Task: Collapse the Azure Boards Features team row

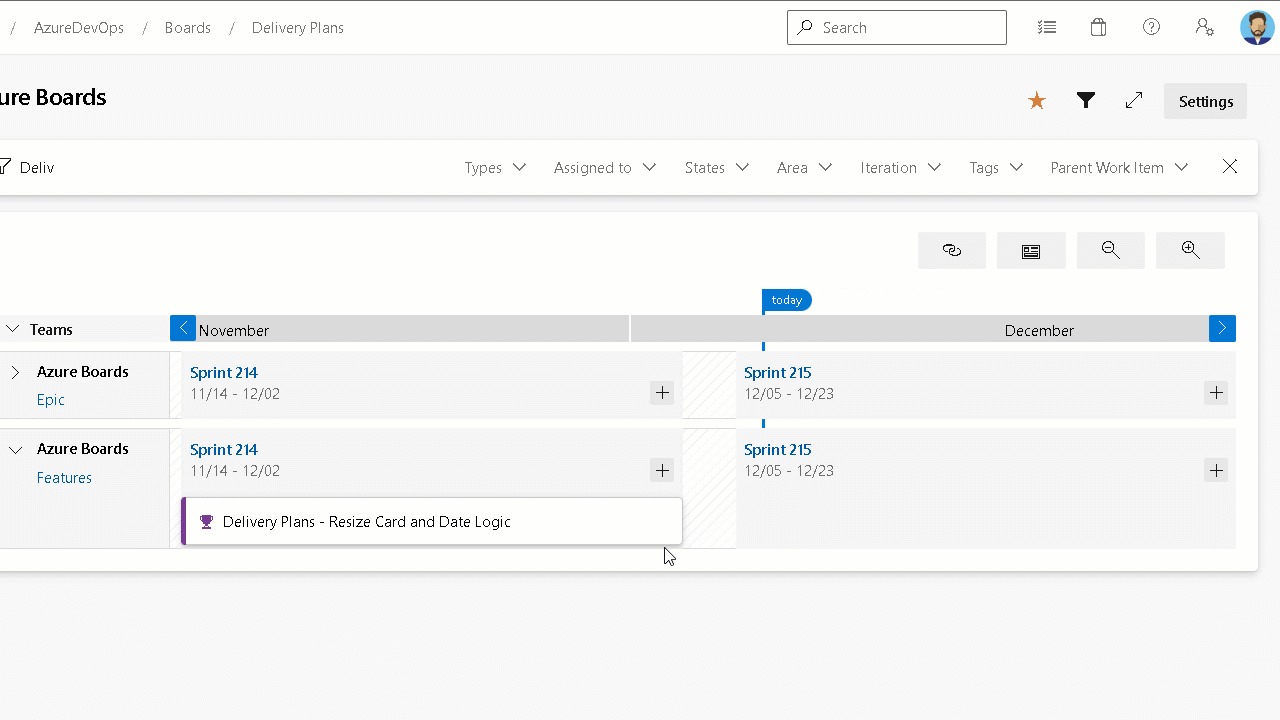Action: coord(15,449)
